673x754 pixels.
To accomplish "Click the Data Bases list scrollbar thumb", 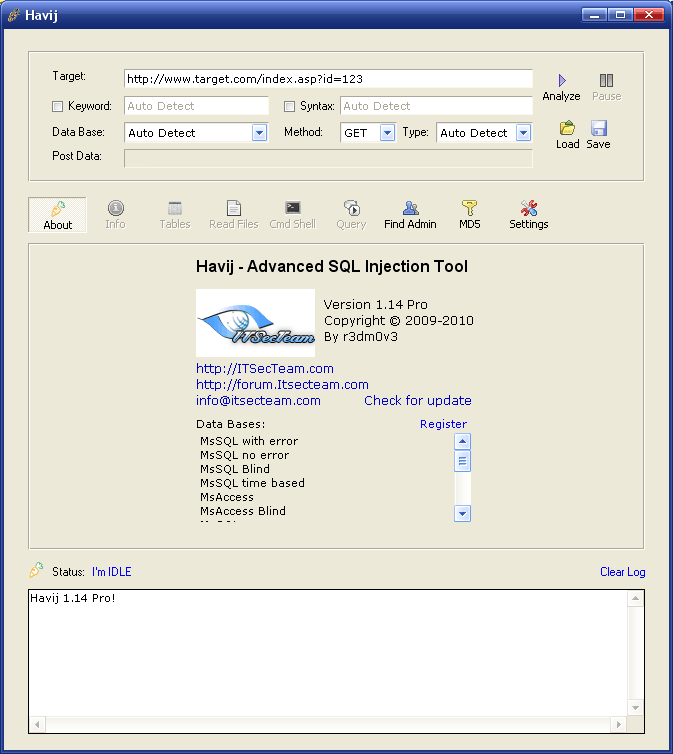I will pos(462,461).
